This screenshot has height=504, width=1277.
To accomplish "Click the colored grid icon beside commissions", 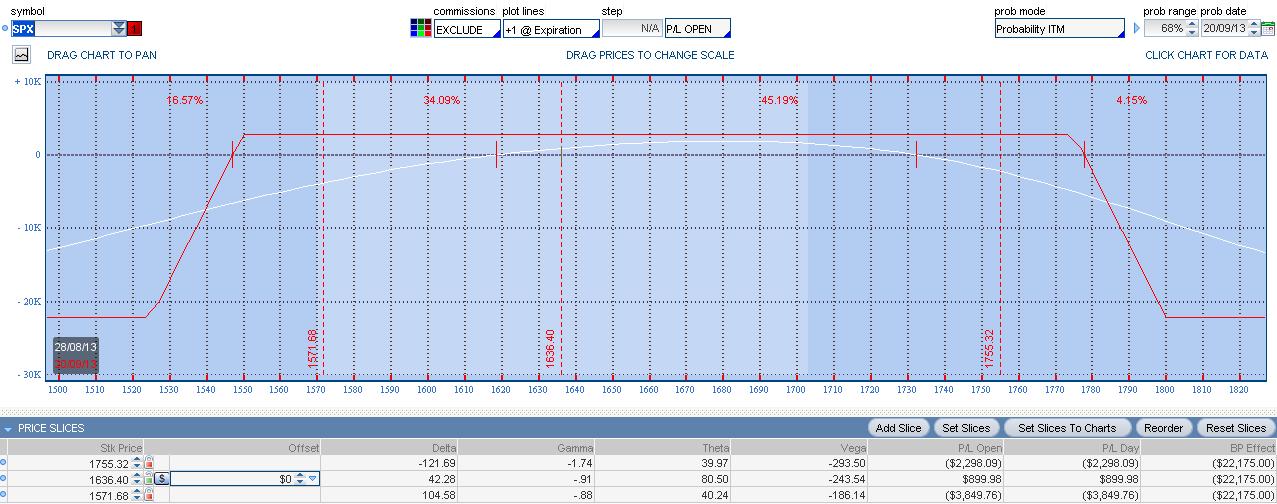I will 421,28.
